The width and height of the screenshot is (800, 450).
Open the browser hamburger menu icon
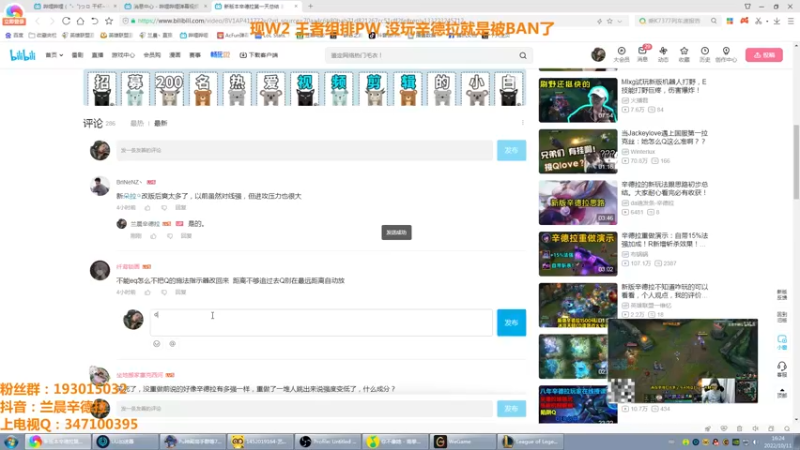click(x=791, y=21)
